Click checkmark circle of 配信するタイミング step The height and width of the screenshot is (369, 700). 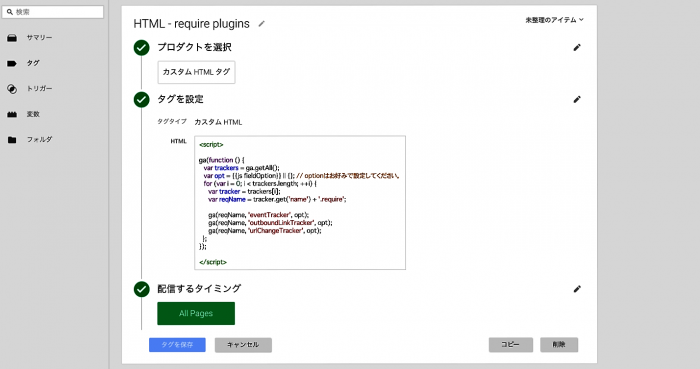point(142,289)
